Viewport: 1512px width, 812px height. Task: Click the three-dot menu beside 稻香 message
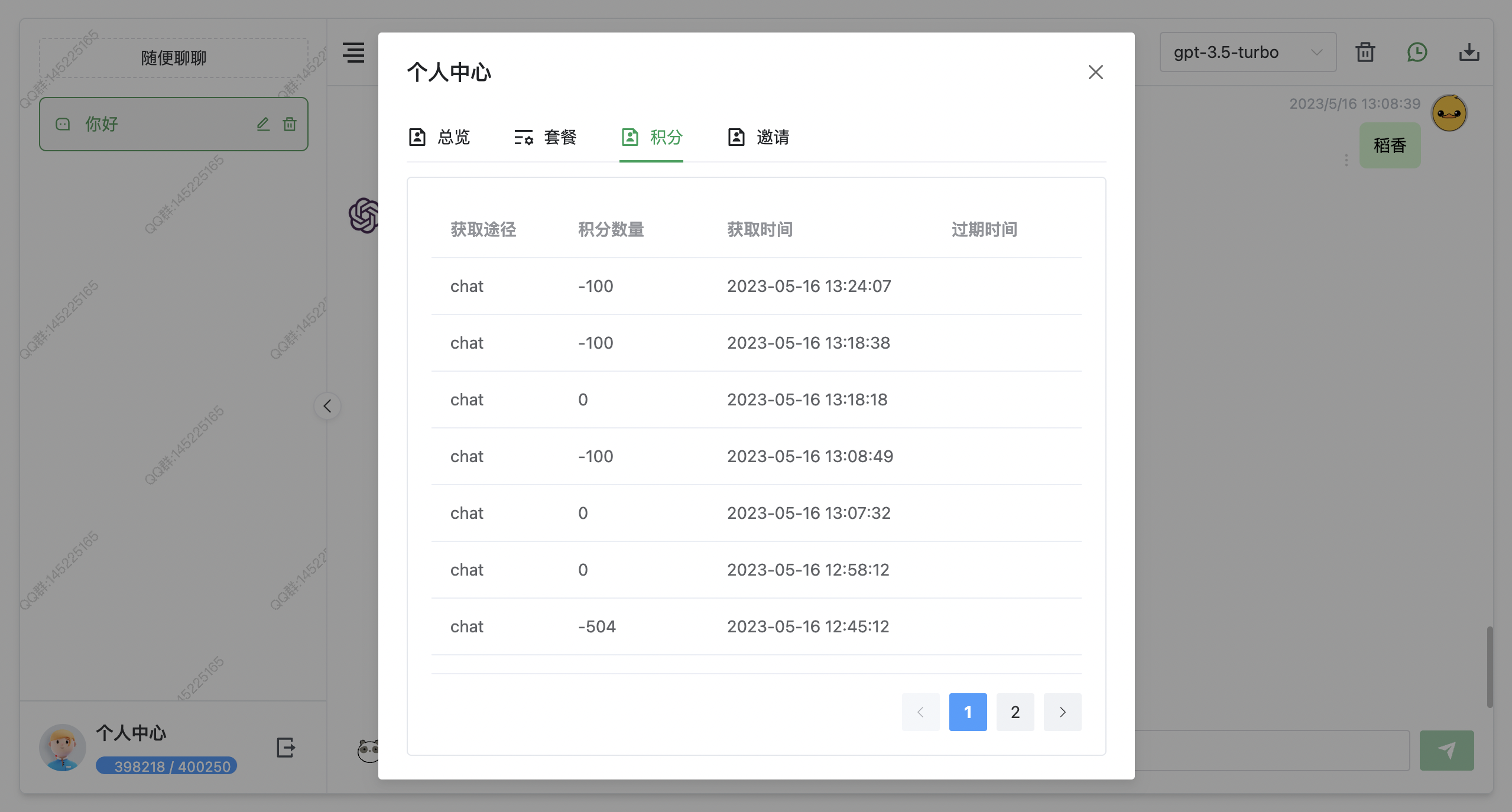pos(1346,160)
